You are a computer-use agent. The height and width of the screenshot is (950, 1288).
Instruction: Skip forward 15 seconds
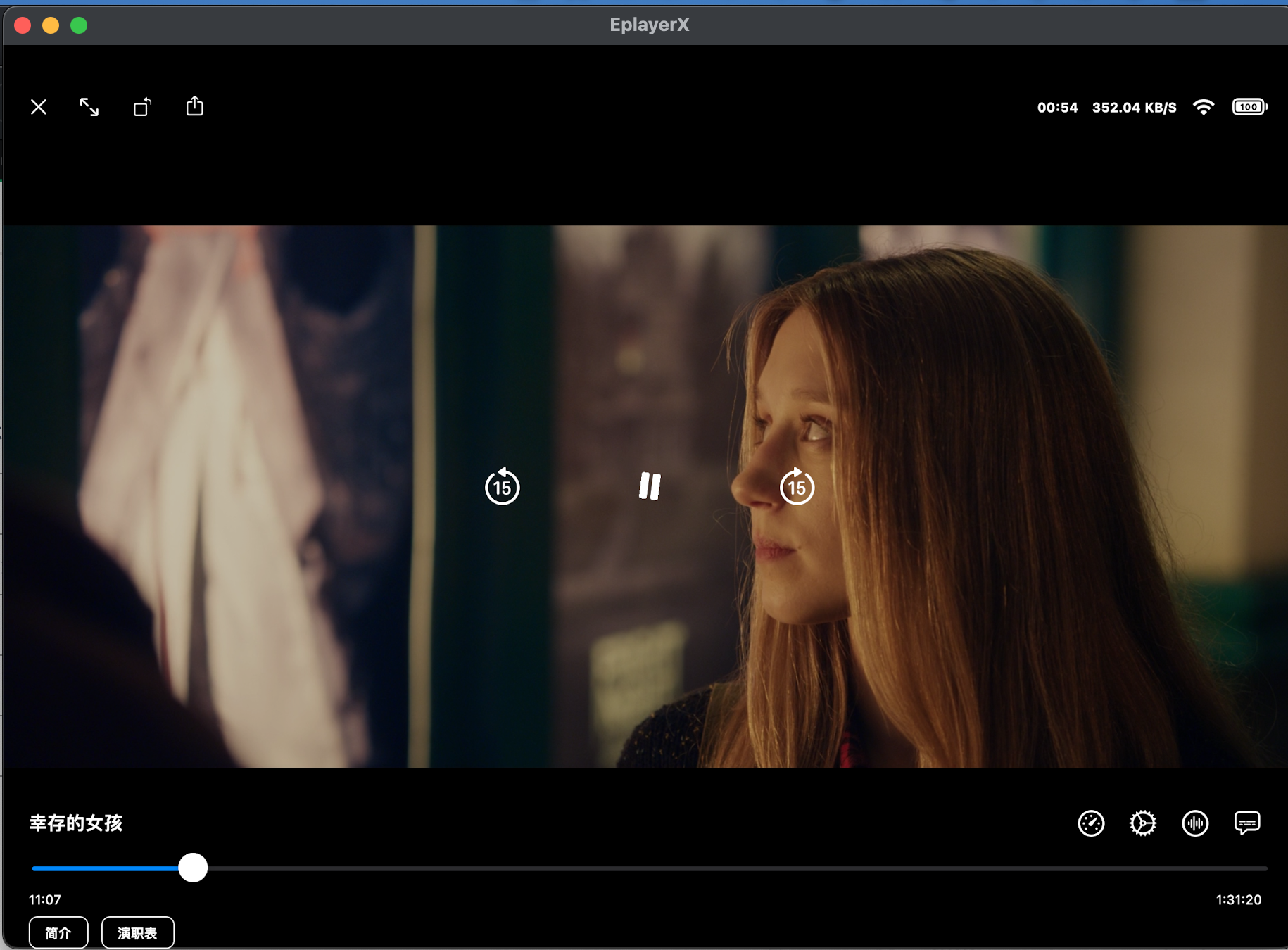(x=797, y=486)
